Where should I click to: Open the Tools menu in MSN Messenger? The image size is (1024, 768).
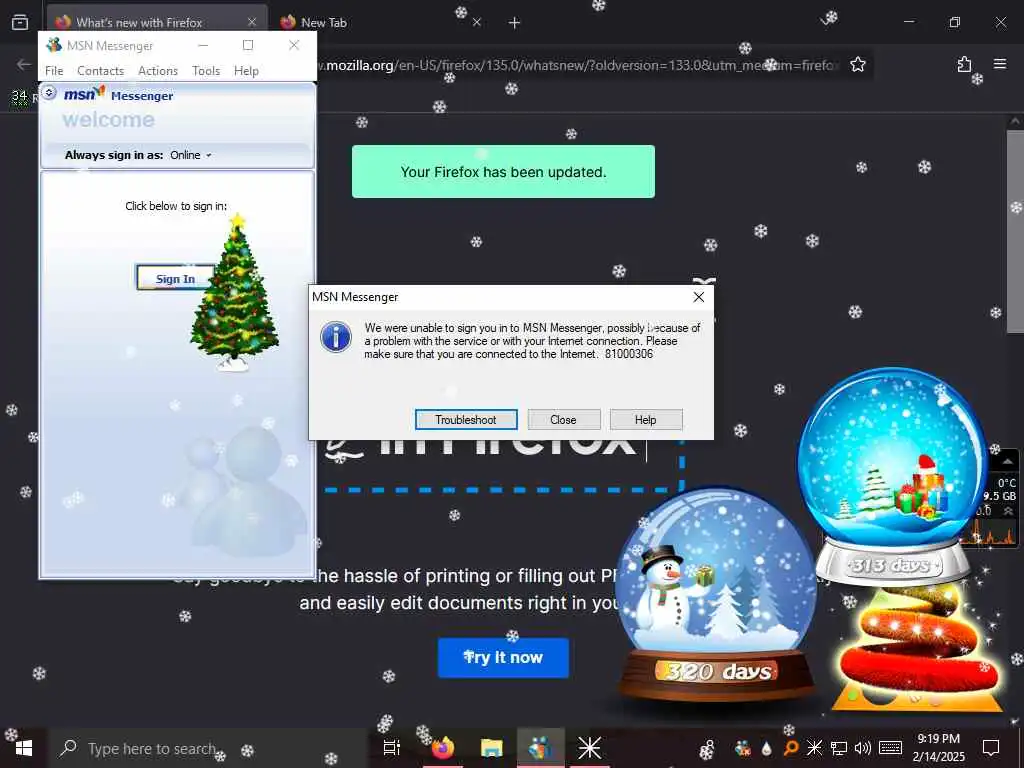[x=206, y=71]
